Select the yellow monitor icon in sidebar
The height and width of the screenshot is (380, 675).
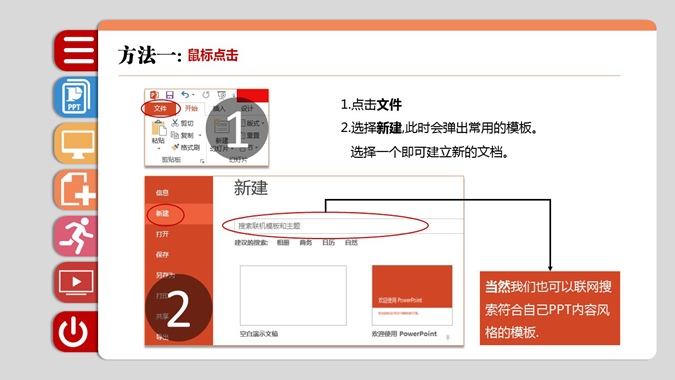77,143
